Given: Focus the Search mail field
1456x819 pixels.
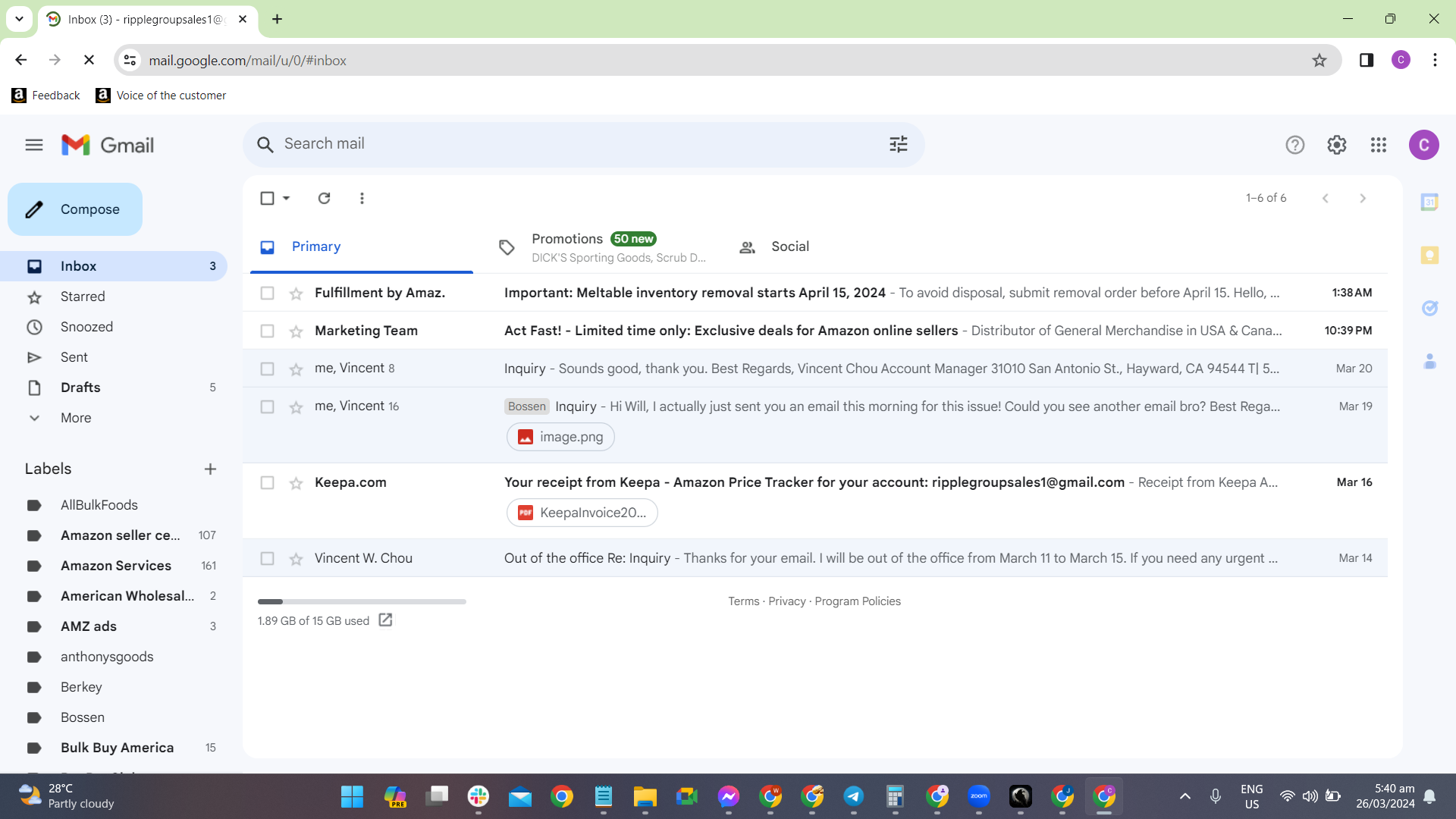Looking at the screenshot, I should point(584,144).
